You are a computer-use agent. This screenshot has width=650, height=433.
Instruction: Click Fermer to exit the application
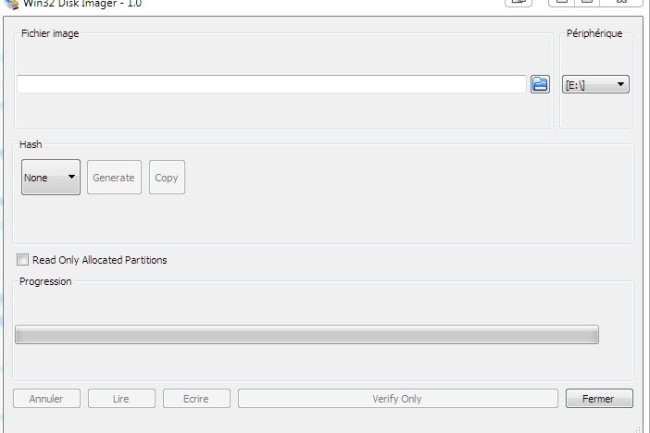click(x=598, y=398)
